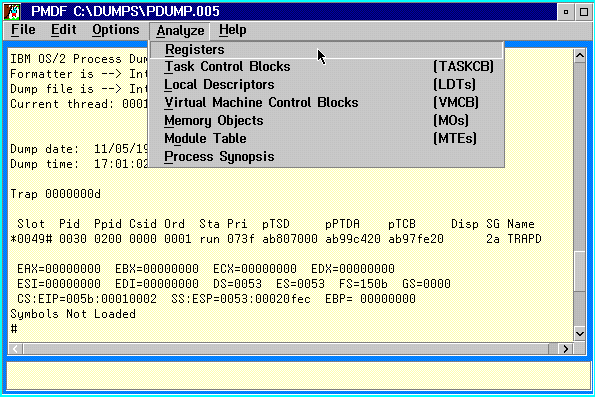
Task: Click the vertical scrollbar up arrow
Action: coord(580,56)
